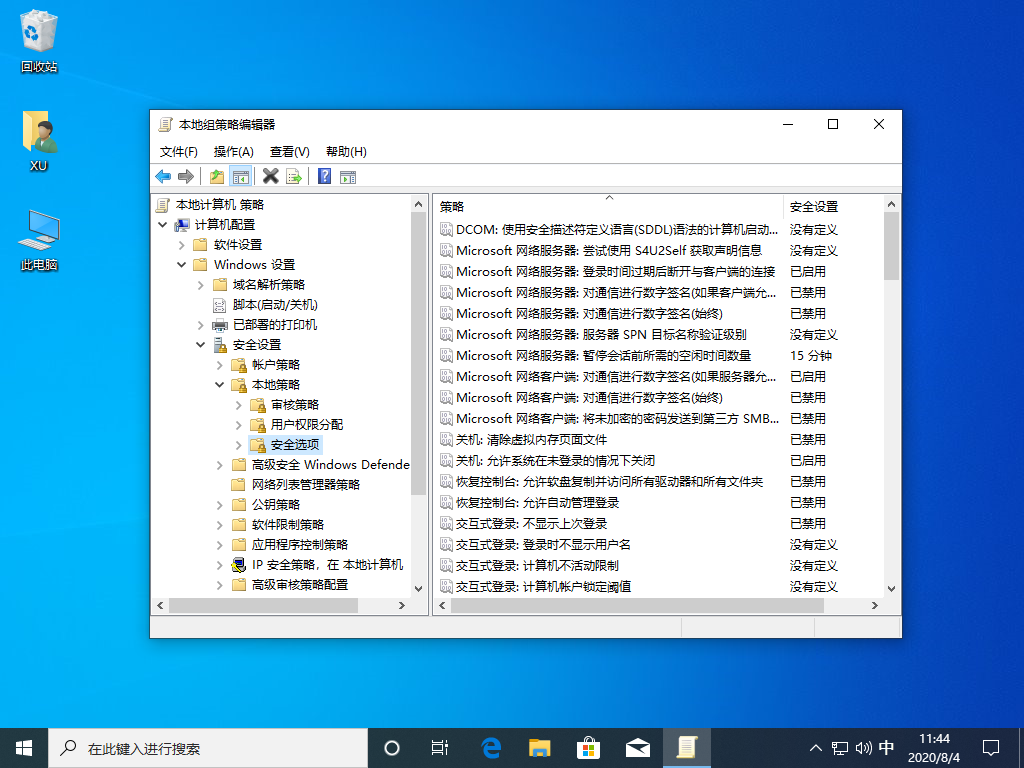This screenshot has height=768, width=1024.
Task: Select the 审核策略 folder in tree
Action: pos(293,404)
